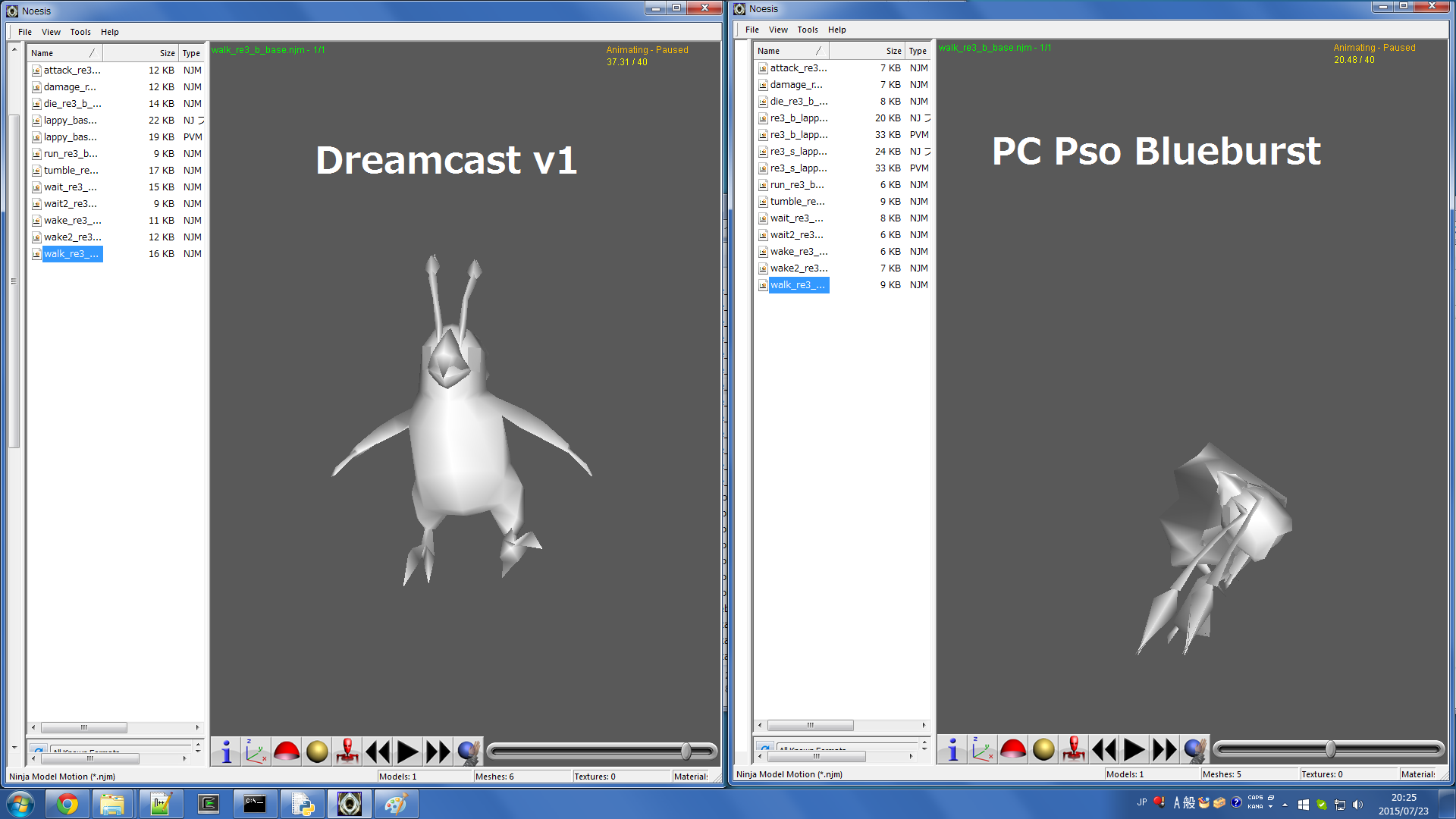Screen dimensions: 1456x819
Task: Toggle axis display icon in right Noesis window
Action: [x=983, y=749]
